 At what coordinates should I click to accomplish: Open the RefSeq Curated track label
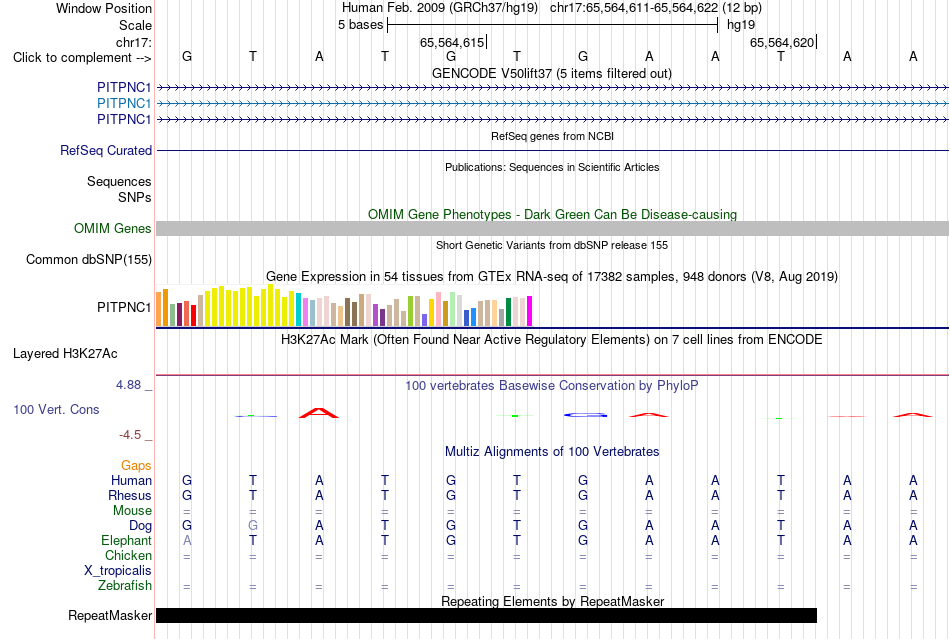pos(105,150)
